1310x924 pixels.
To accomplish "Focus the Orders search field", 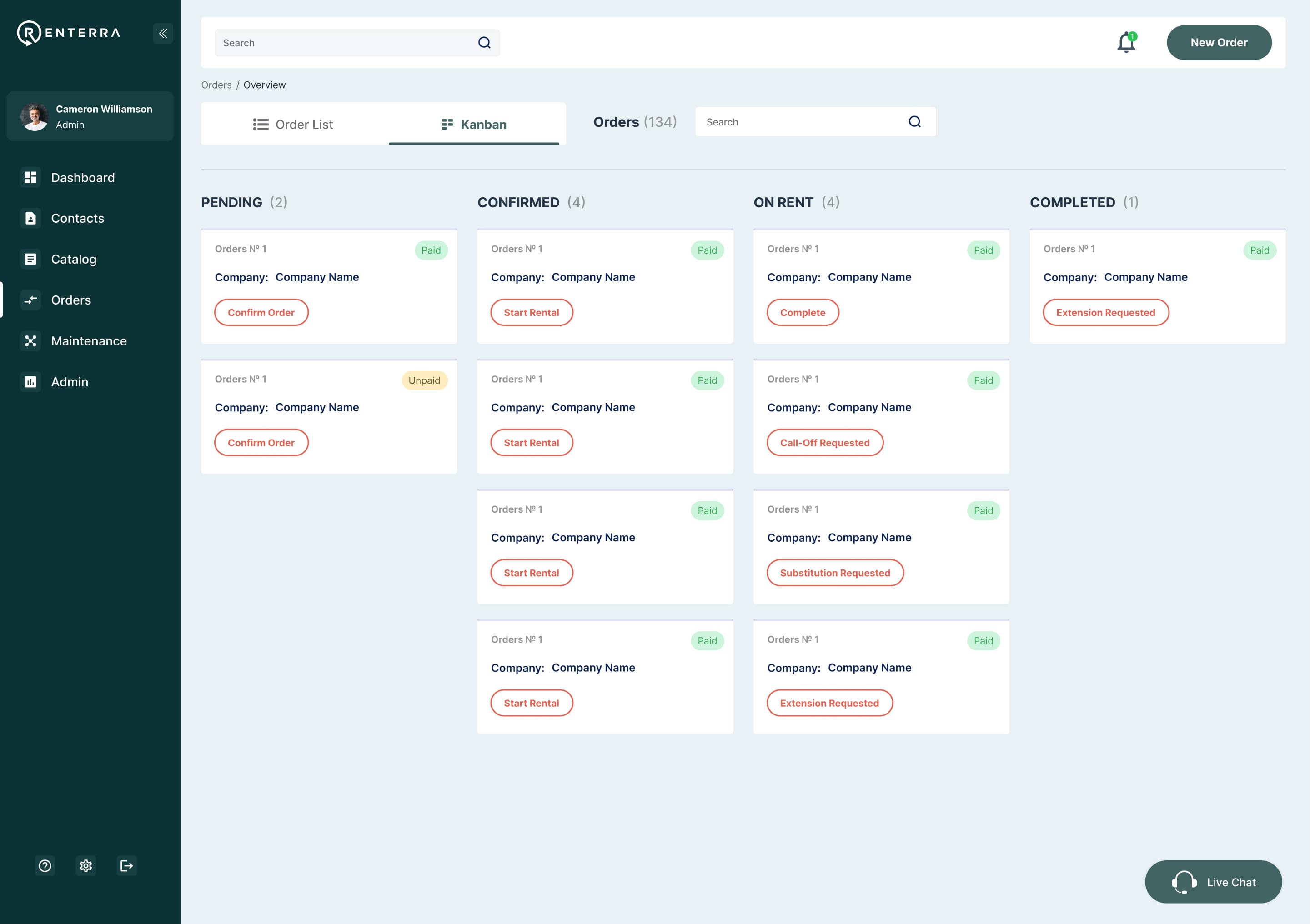I will click(815, 121).
